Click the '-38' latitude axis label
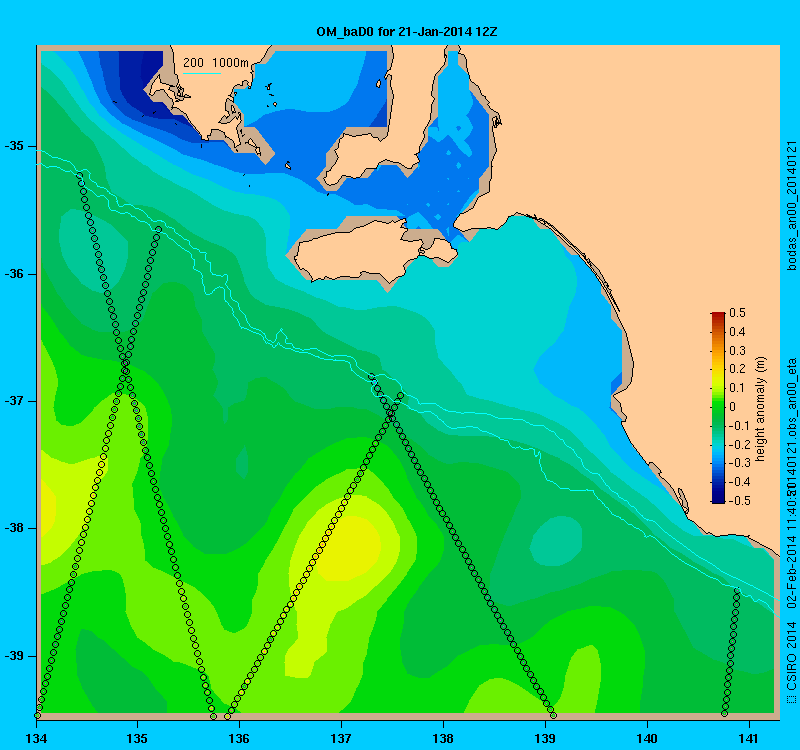 (x=13, y=529)
